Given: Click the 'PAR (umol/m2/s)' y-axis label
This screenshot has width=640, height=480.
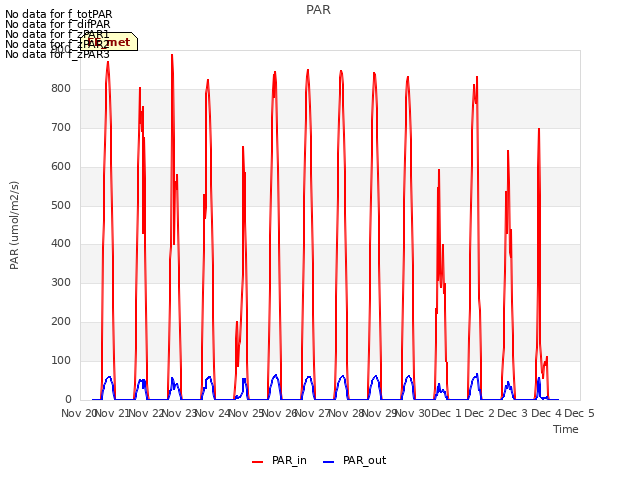Looking at the screenshot, I should 14,225.
